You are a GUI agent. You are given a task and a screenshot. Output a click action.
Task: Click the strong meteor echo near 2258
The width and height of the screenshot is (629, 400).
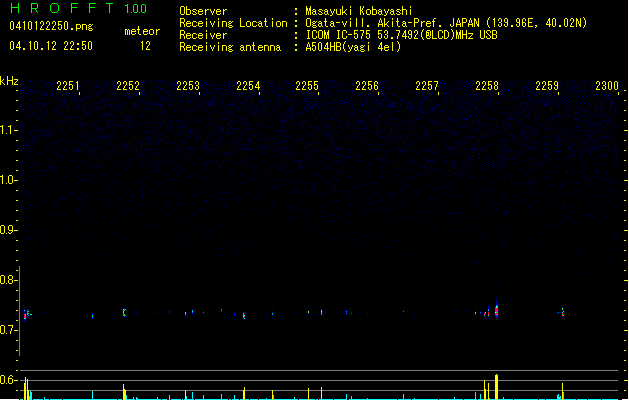click(x=497, y=310)
